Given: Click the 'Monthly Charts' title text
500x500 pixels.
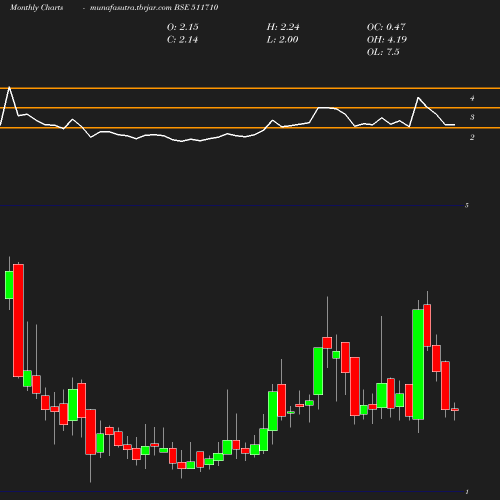Looking at the screenshot, I should [x=37, y=7].
